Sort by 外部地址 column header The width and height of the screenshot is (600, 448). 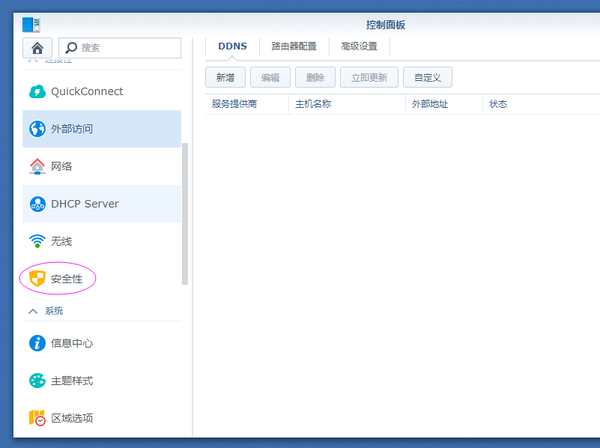click(x=444, y=104)
